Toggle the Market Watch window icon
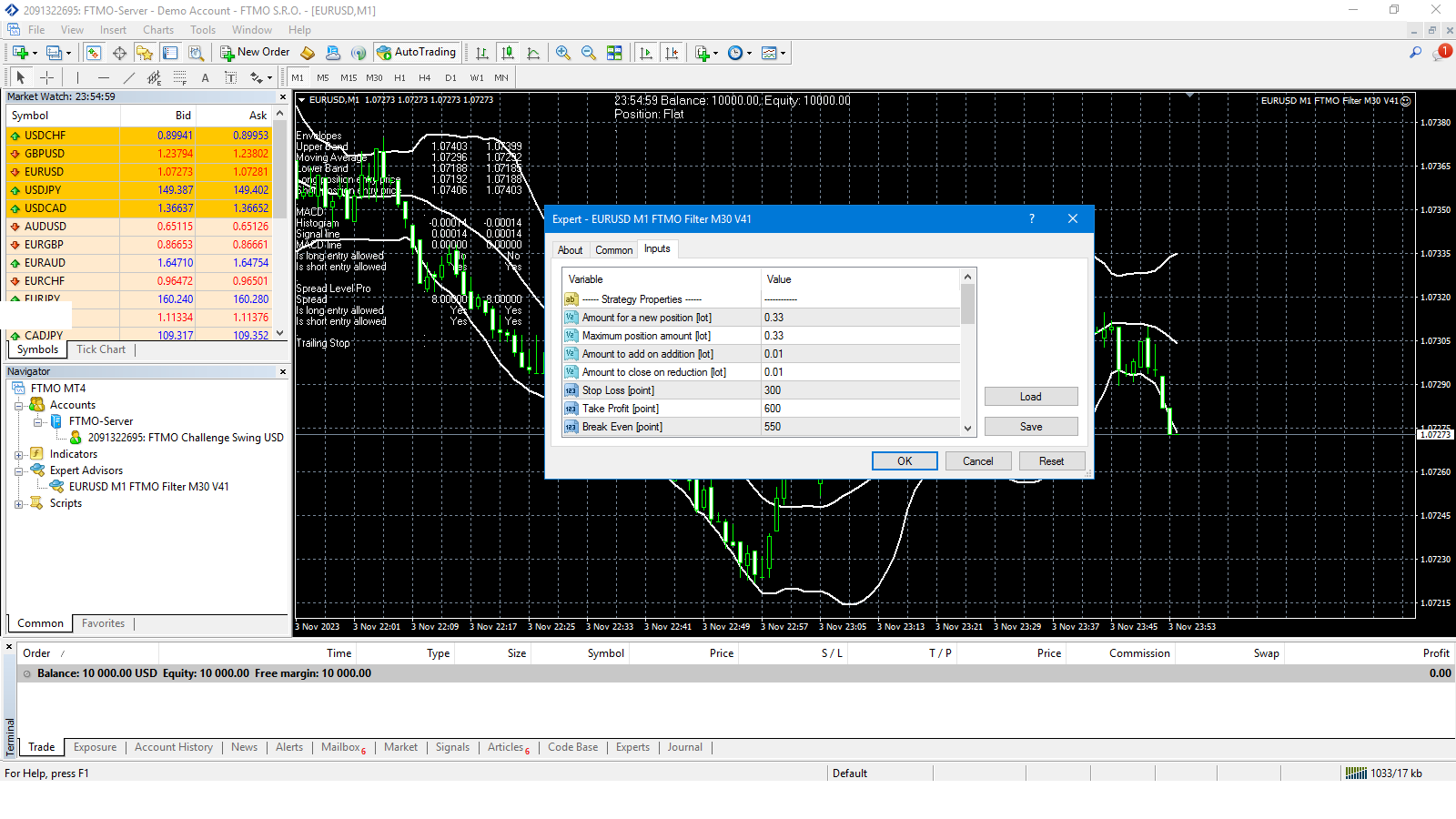Viewport: 1456px width, 819px height. (94, 53)
